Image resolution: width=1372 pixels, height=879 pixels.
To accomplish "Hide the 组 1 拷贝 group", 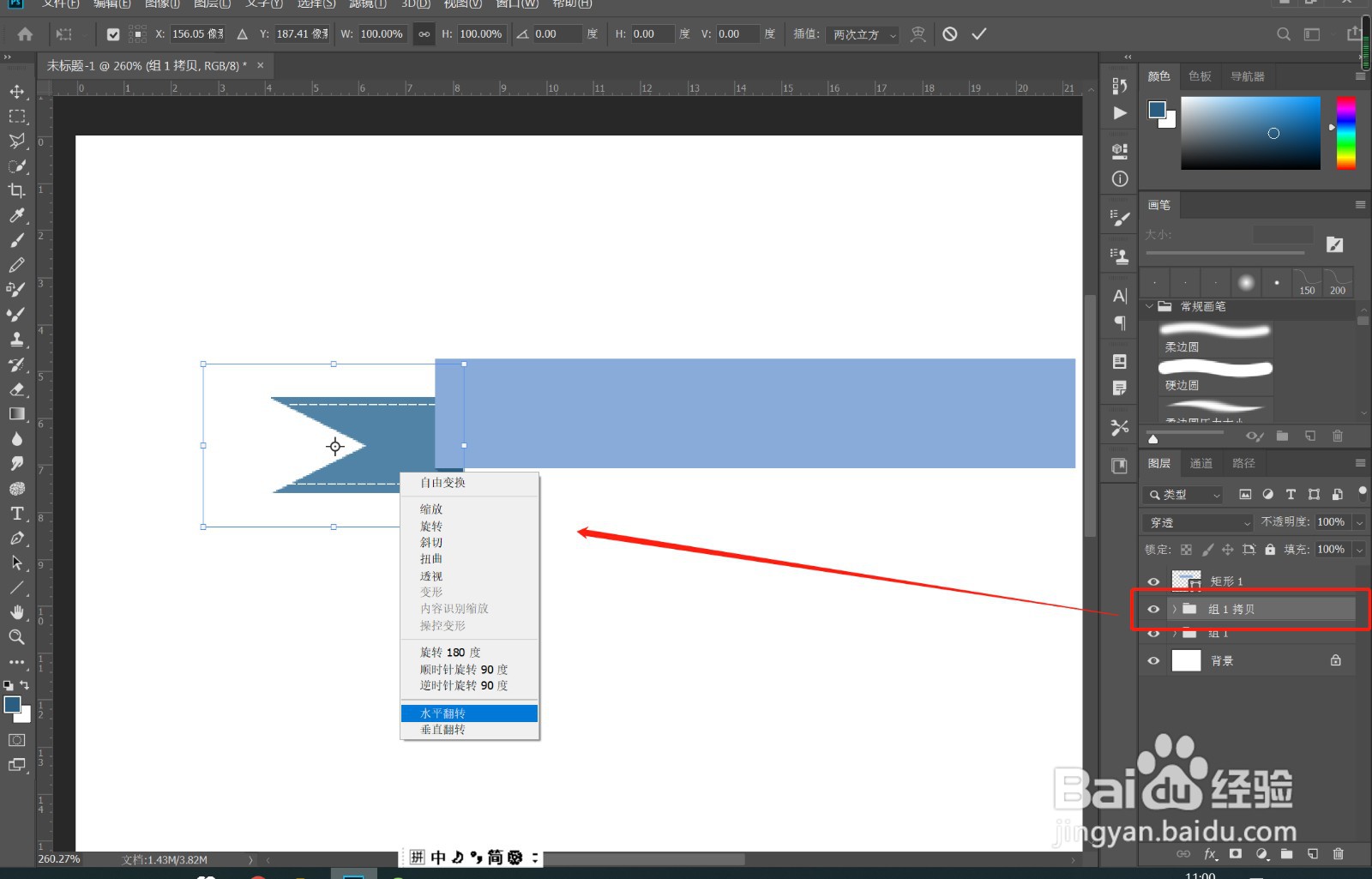I will (x=1153, y=609).
